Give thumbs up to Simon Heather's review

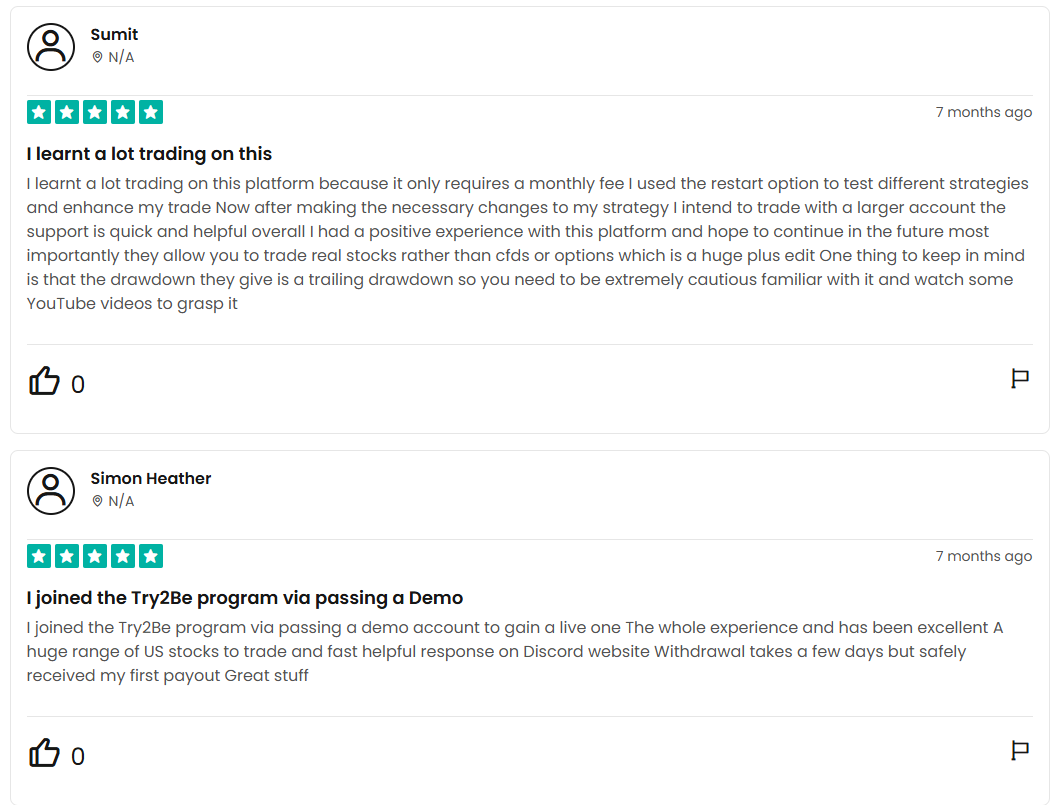44,753
